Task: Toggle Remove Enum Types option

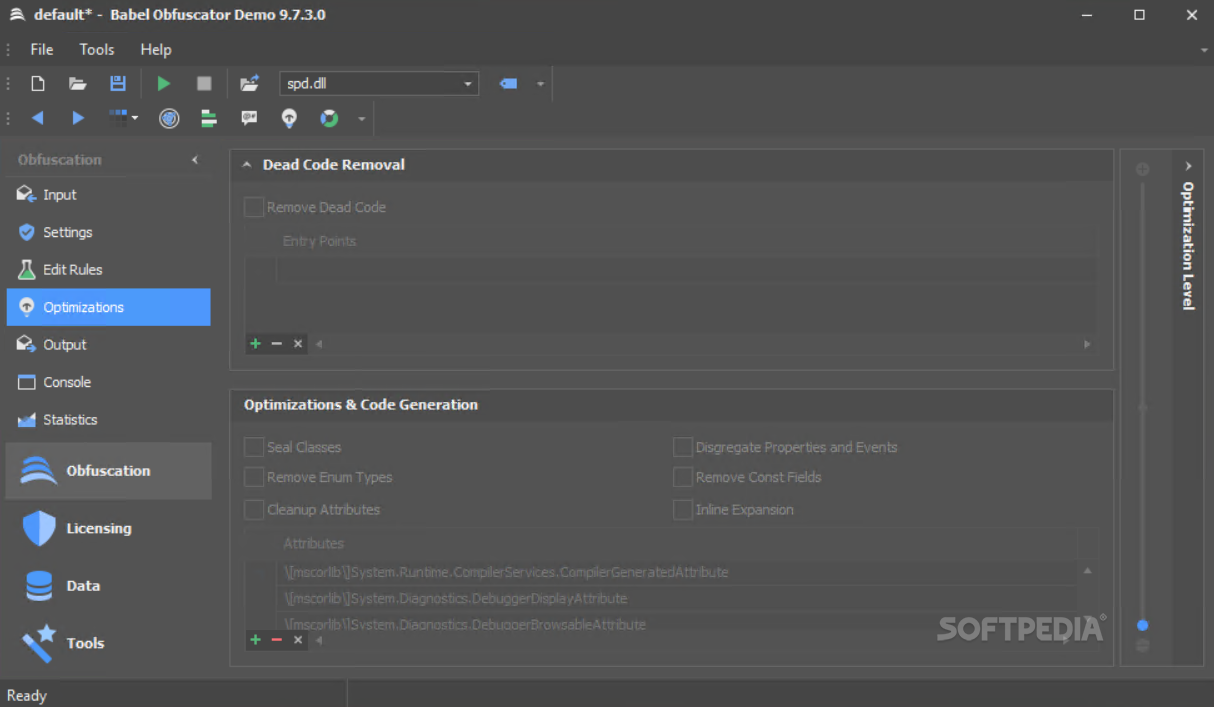Action: point(254,477)
